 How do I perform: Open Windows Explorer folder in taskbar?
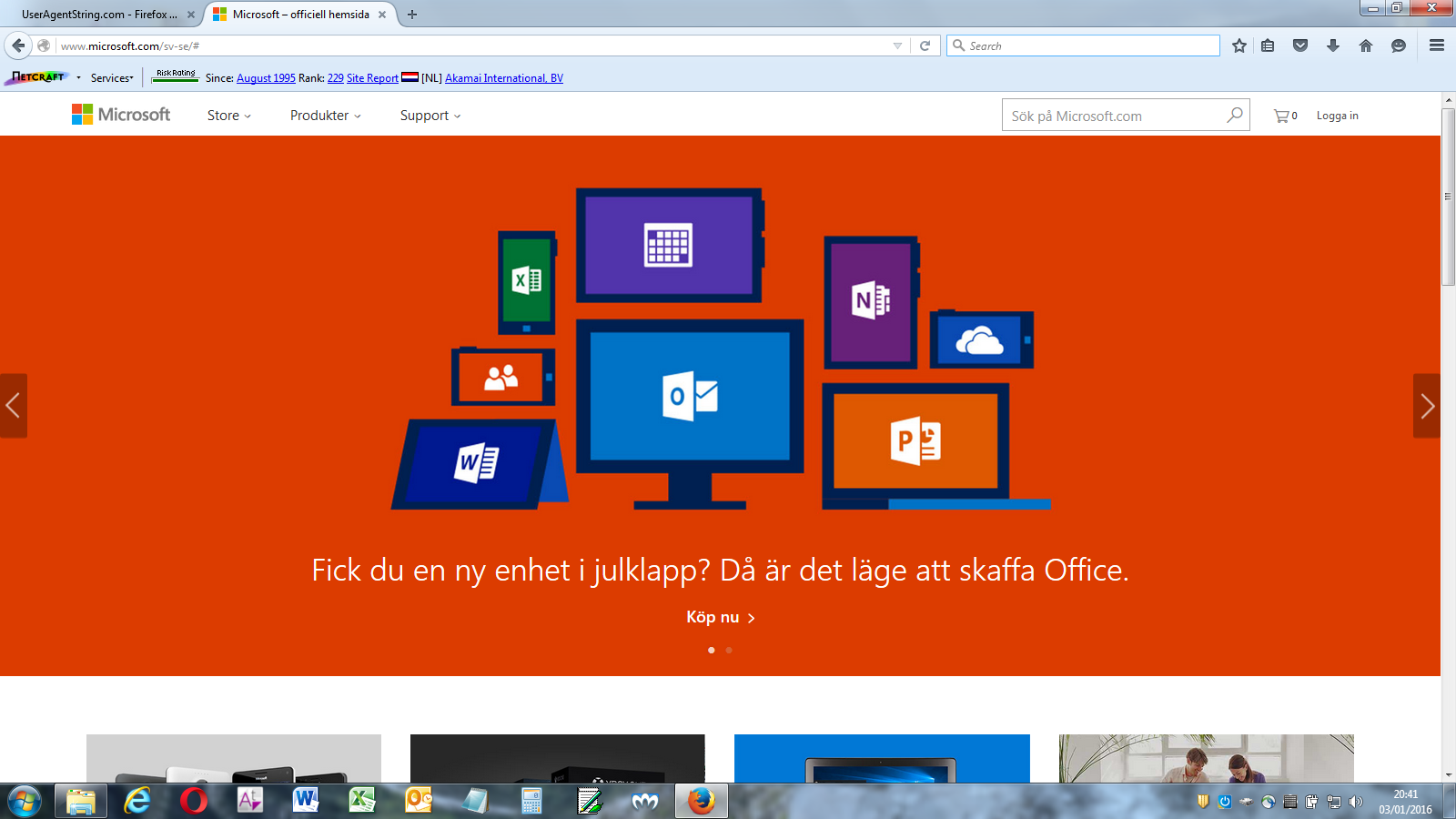(81, 801)
